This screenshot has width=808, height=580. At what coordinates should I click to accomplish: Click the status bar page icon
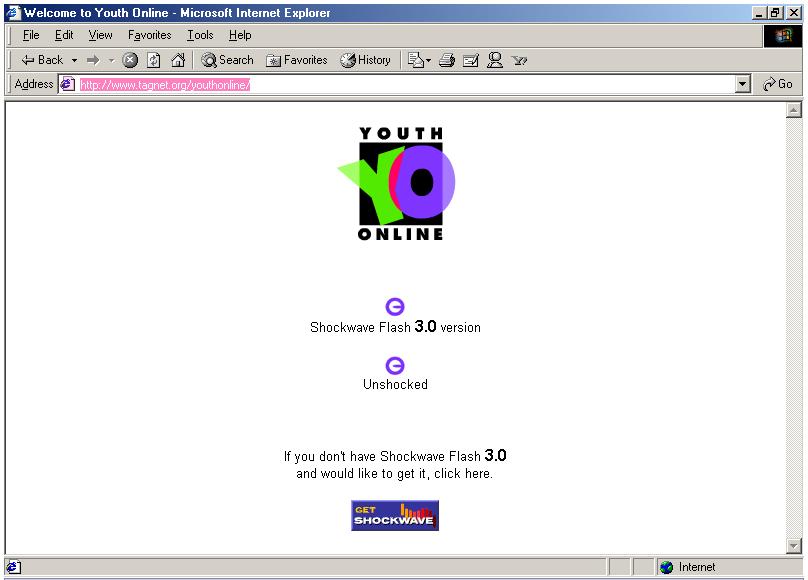click(x=13, y=567)
